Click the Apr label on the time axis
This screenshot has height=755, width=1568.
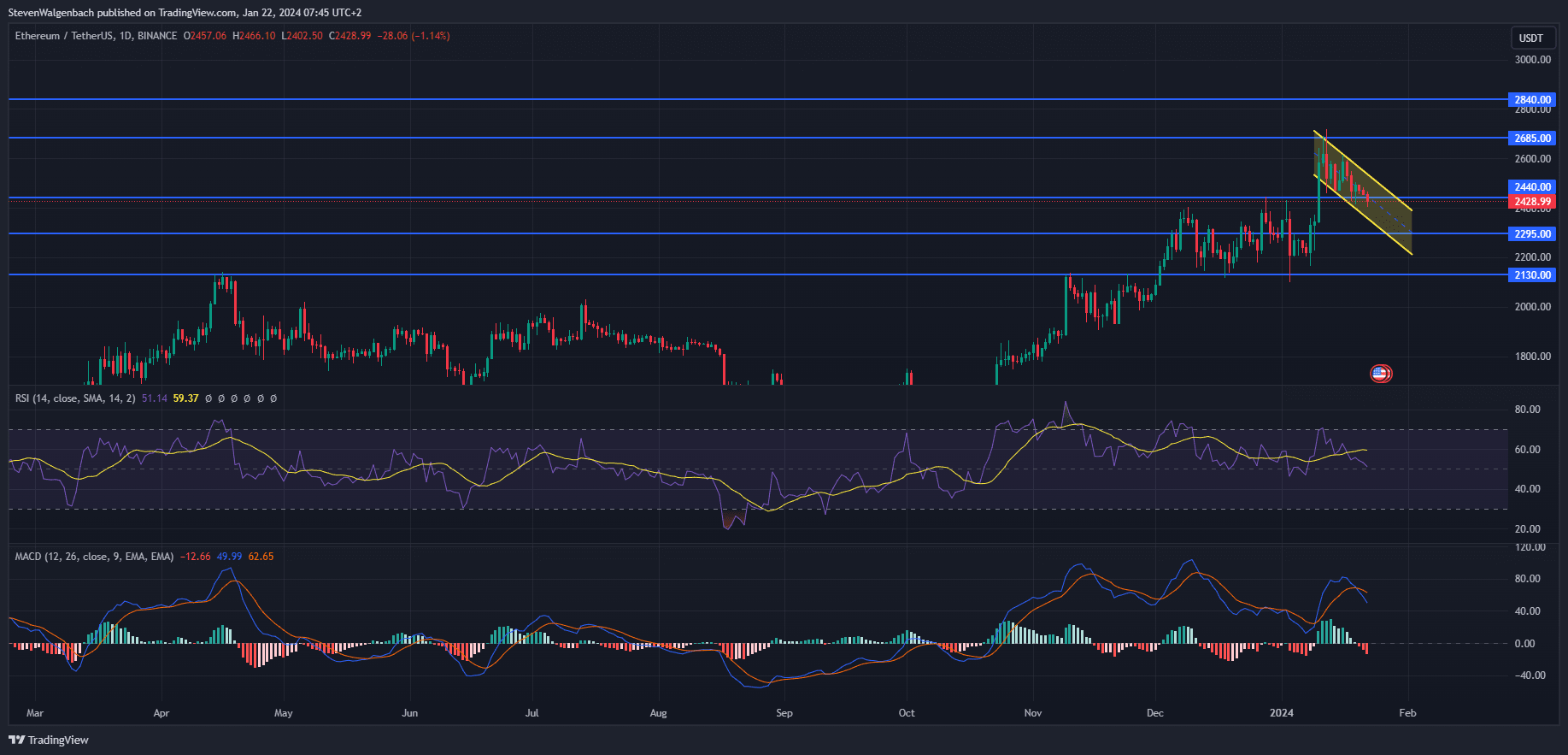tap(161, 713)
